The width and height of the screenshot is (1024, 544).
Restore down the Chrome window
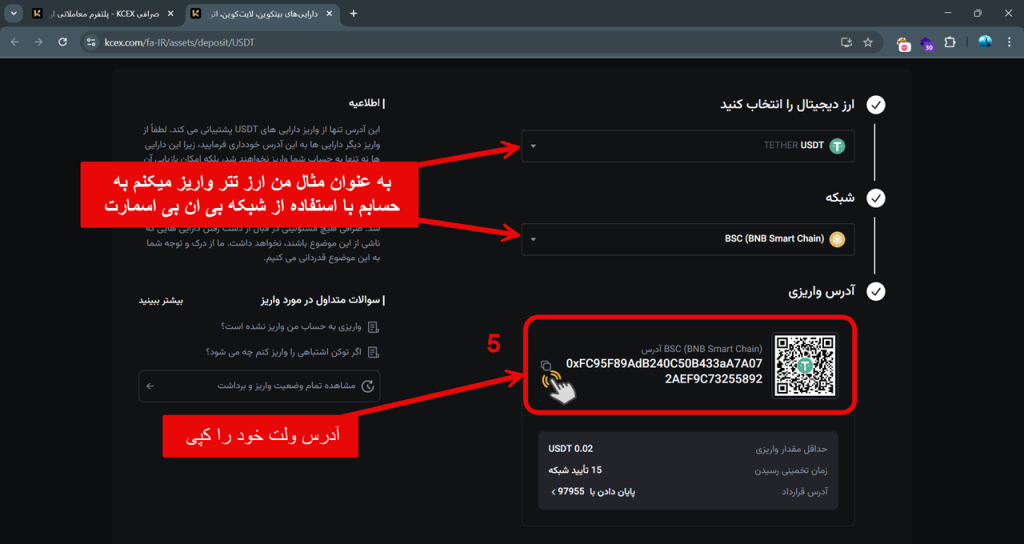point(978,13)
